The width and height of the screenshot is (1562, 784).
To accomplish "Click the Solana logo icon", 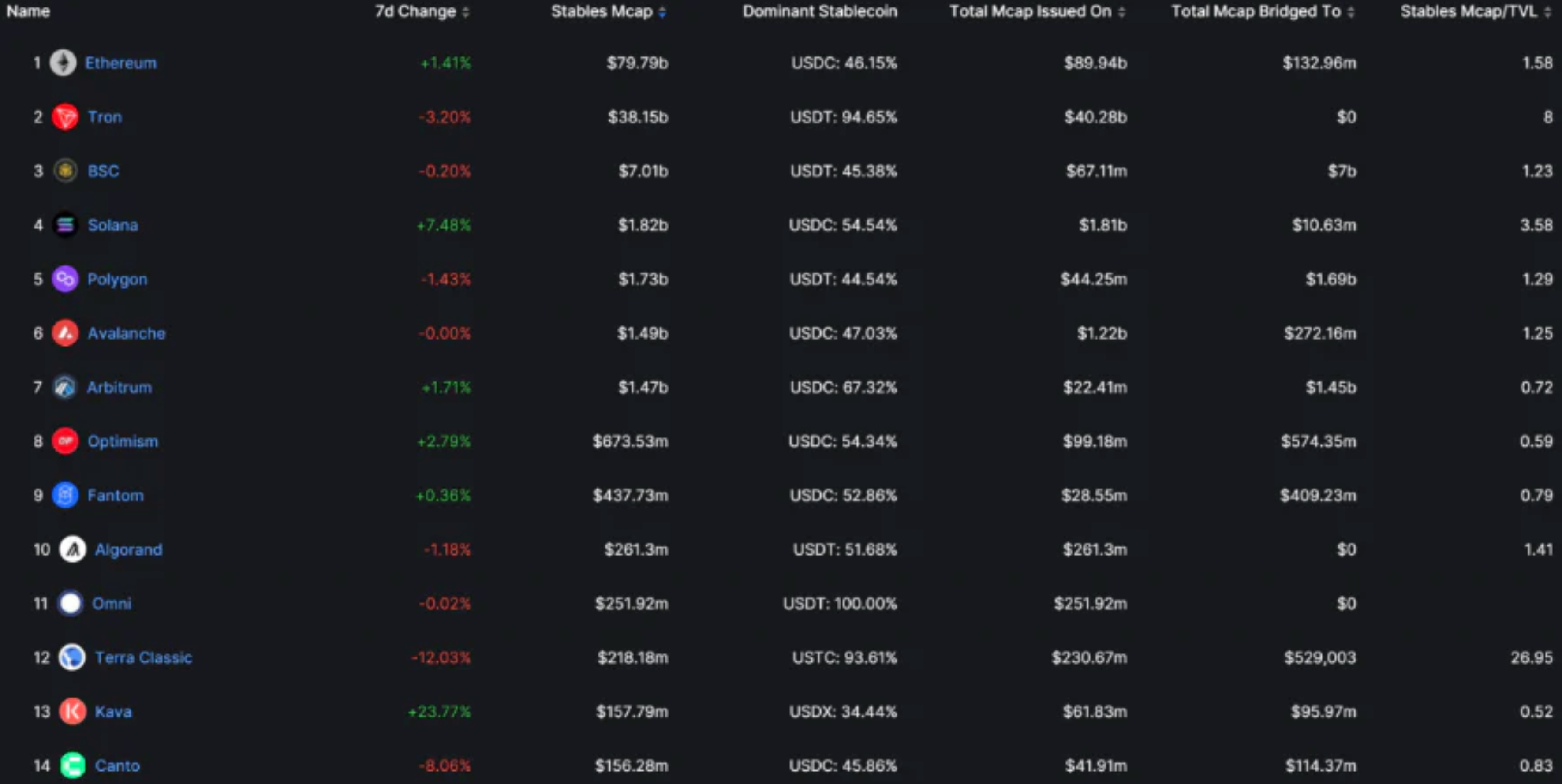I will click(x=65, y=225).
